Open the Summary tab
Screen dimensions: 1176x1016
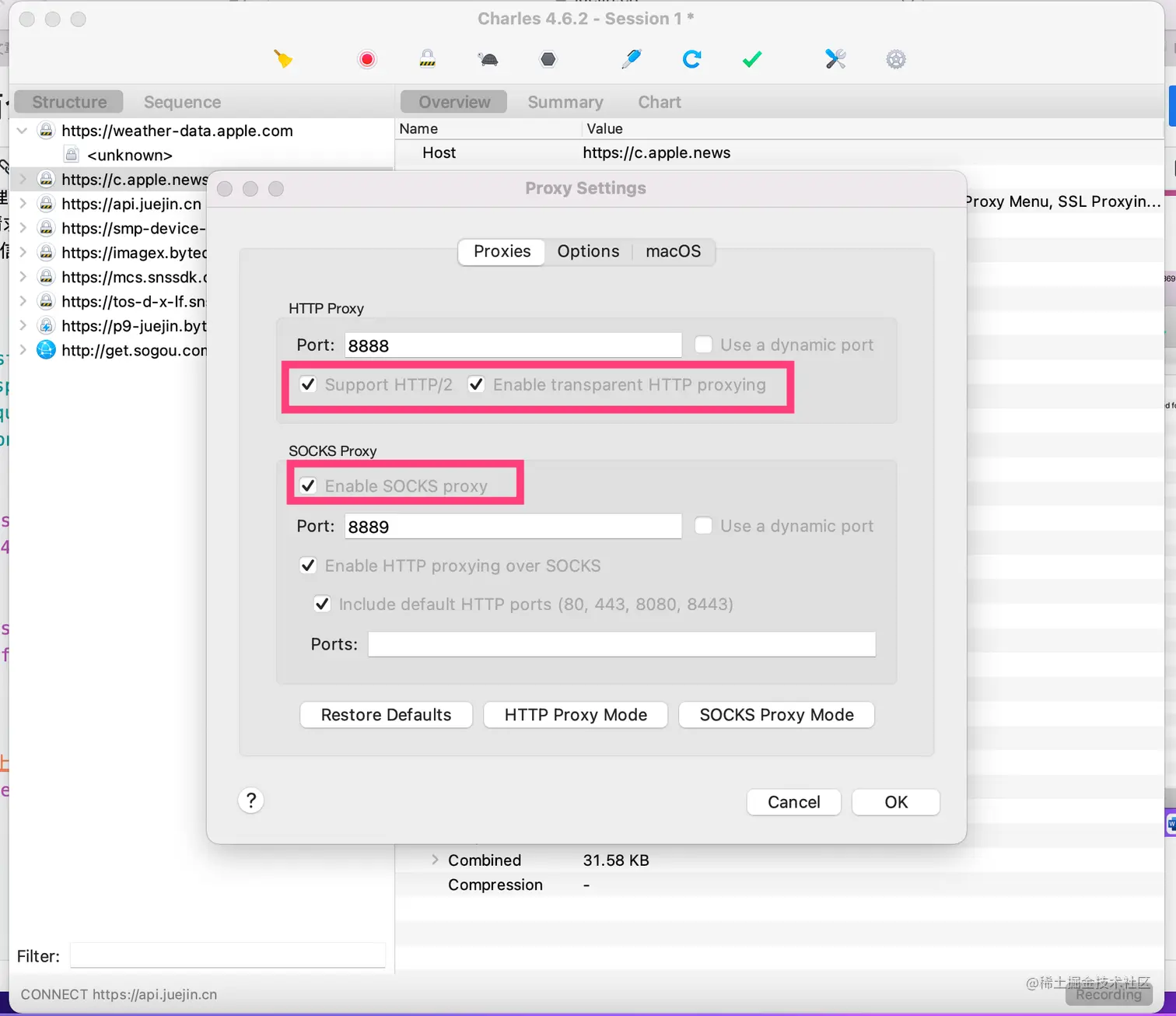(565, 102)
